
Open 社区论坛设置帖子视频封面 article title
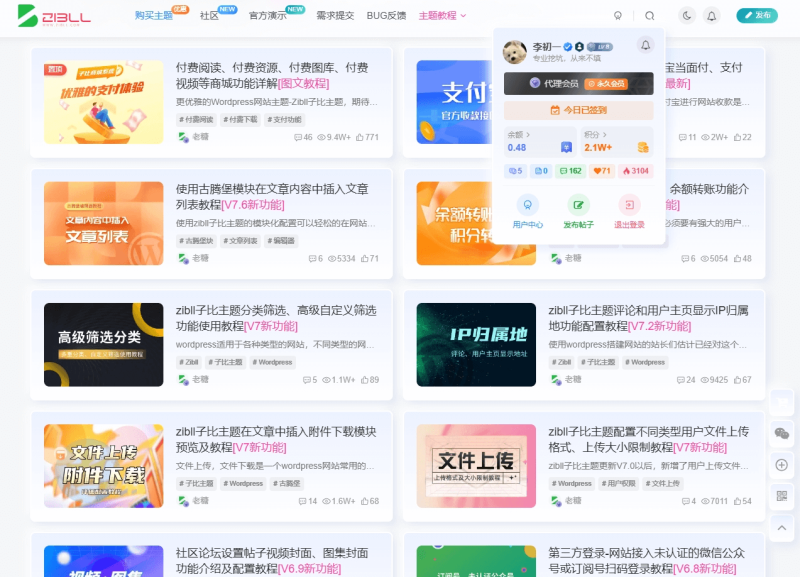[x=272, y=561]
